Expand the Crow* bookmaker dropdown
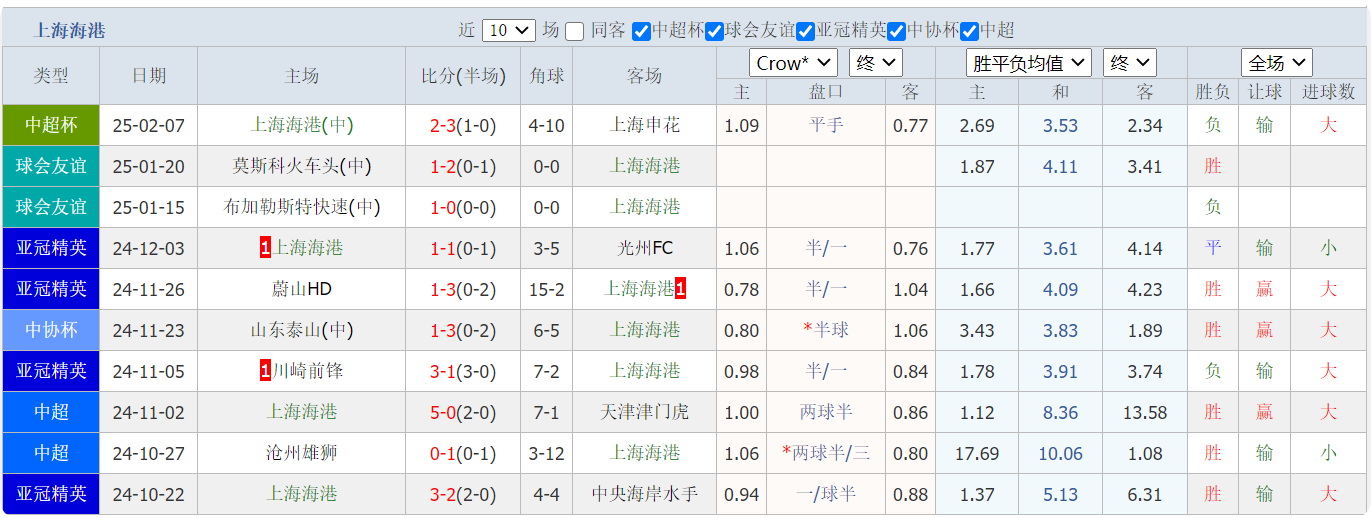The image size is (1371, 518). click(794, 63)
